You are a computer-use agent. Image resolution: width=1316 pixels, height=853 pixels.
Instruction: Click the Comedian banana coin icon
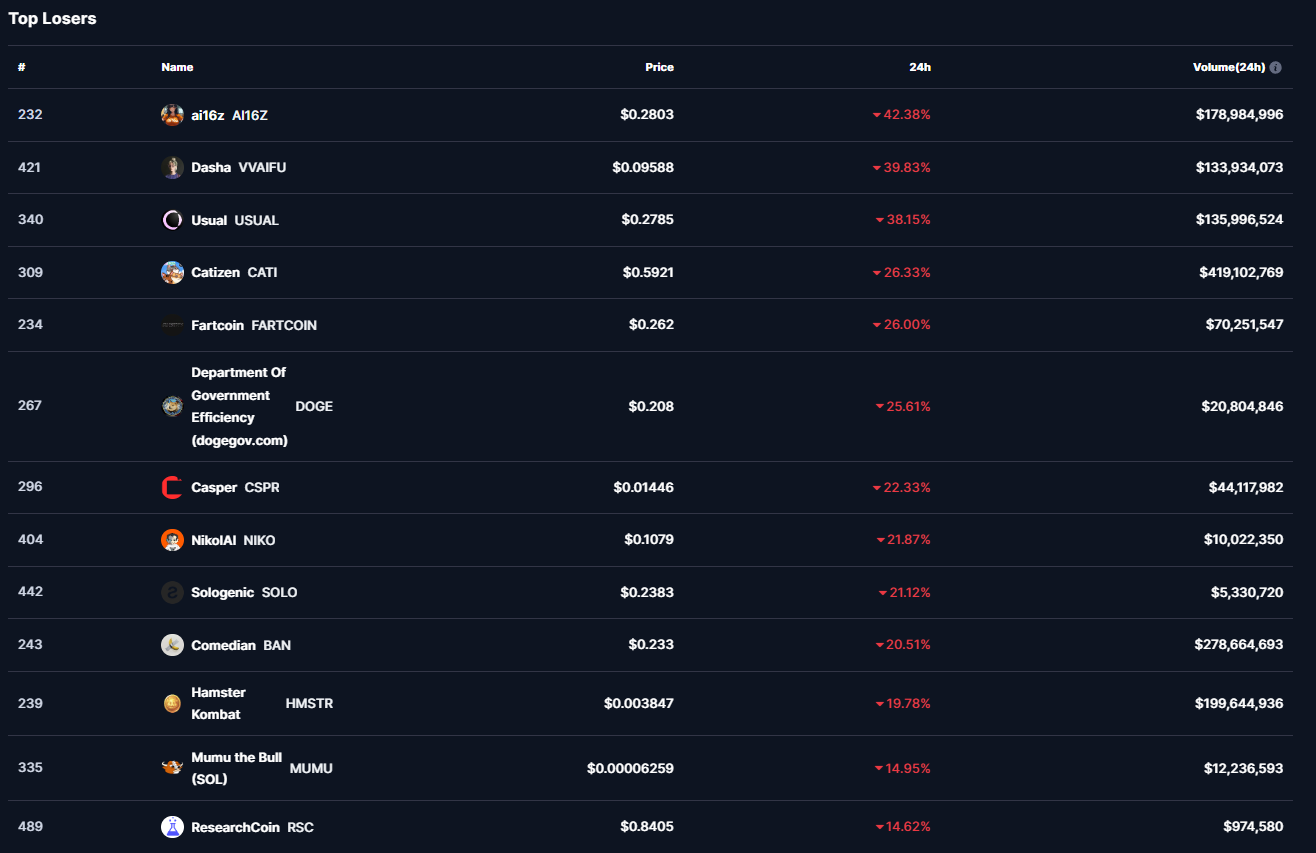click(x=172, y=645)
